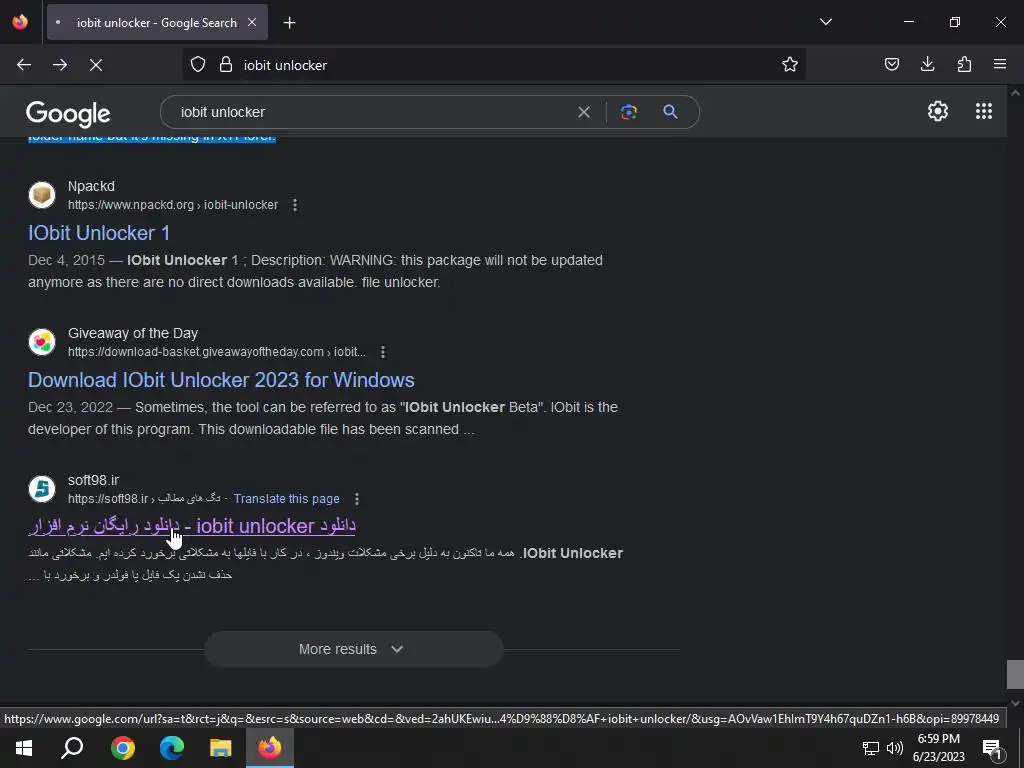Go back to the previous page

(x=24, y=65)
